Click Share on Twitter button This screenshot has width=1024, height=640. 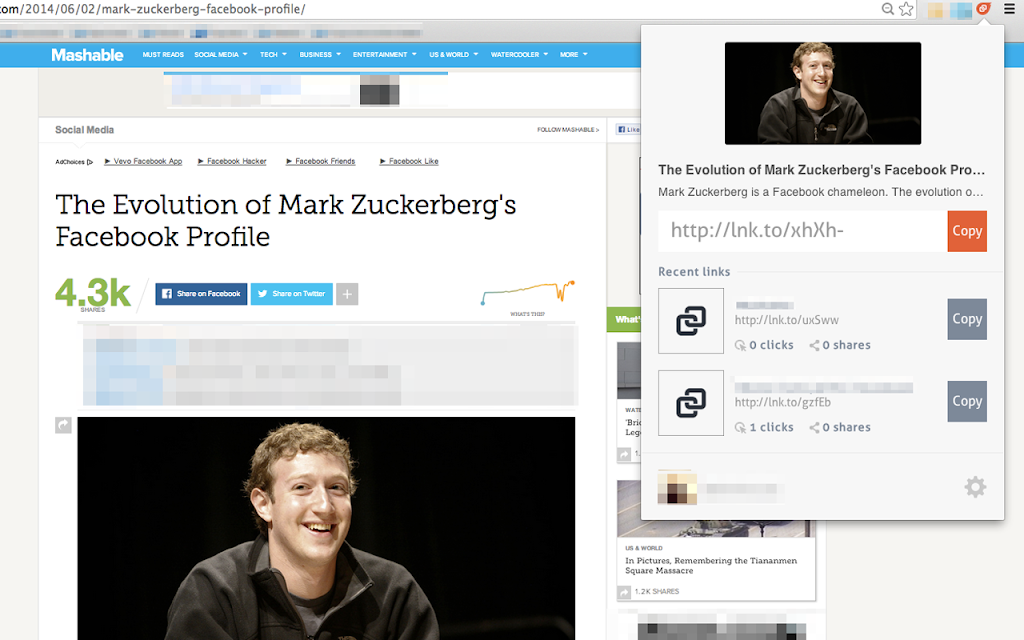click(x=292, y=294)
